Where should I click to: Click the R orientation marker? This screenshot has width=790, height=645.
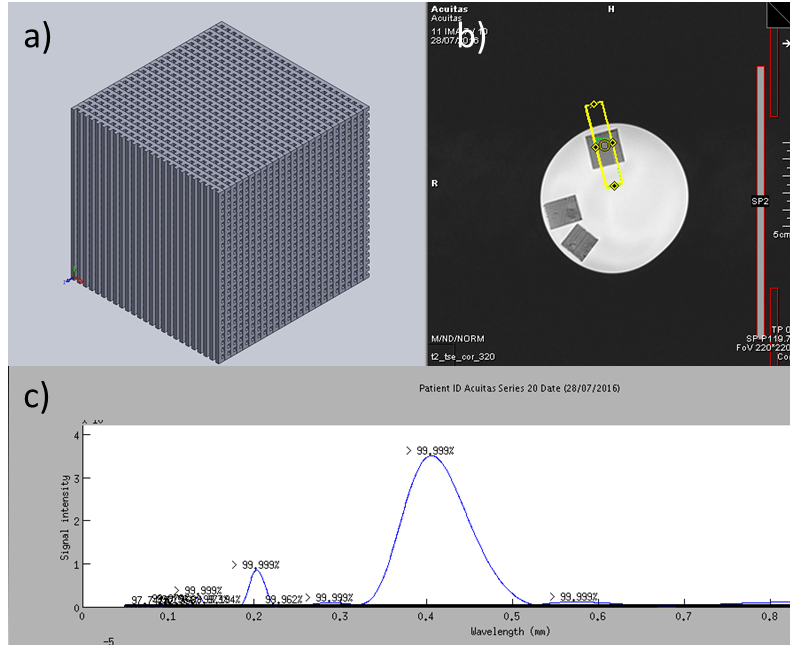point(433,184)
